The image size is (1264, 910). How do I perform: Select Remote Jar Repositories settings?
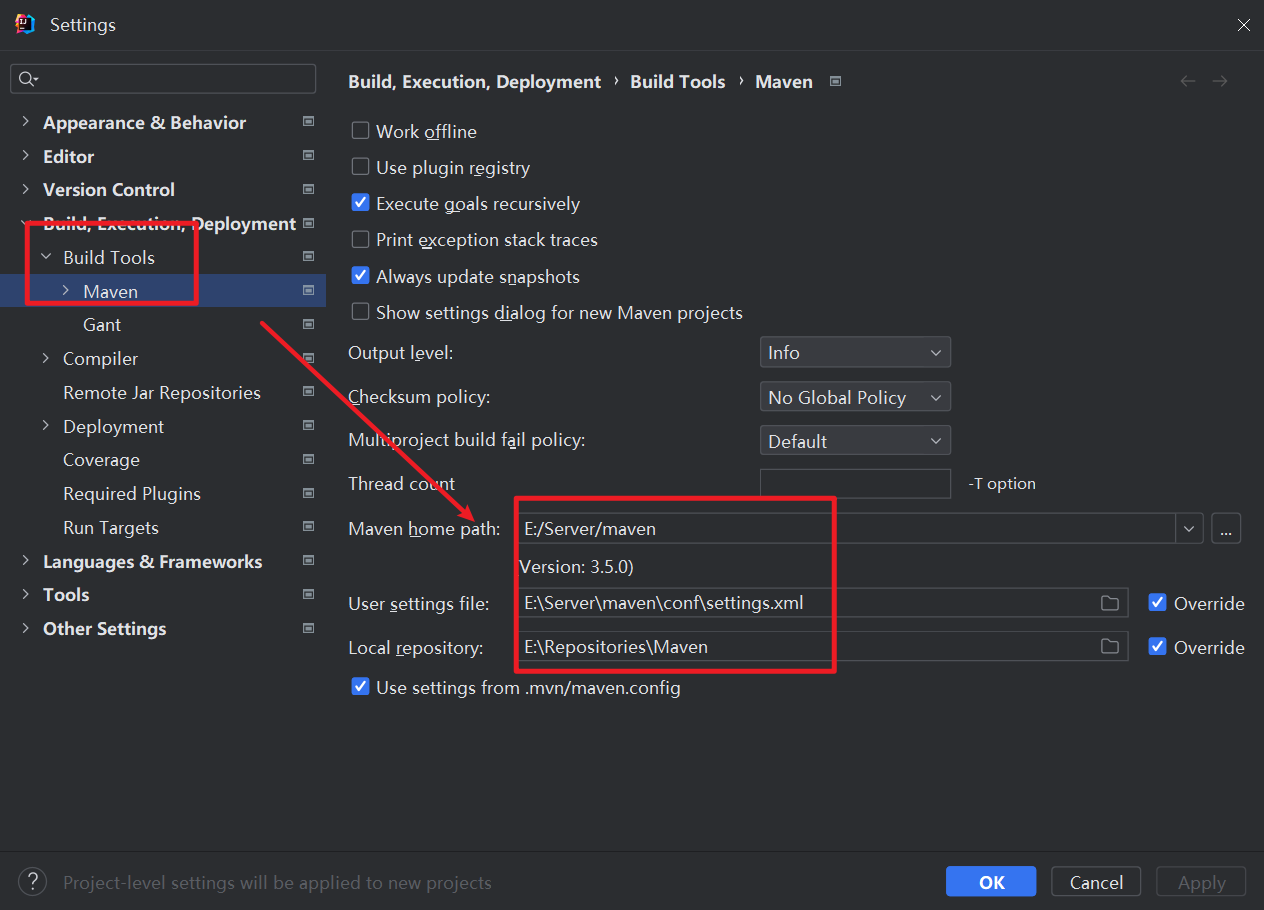click(x=162, y=393)
